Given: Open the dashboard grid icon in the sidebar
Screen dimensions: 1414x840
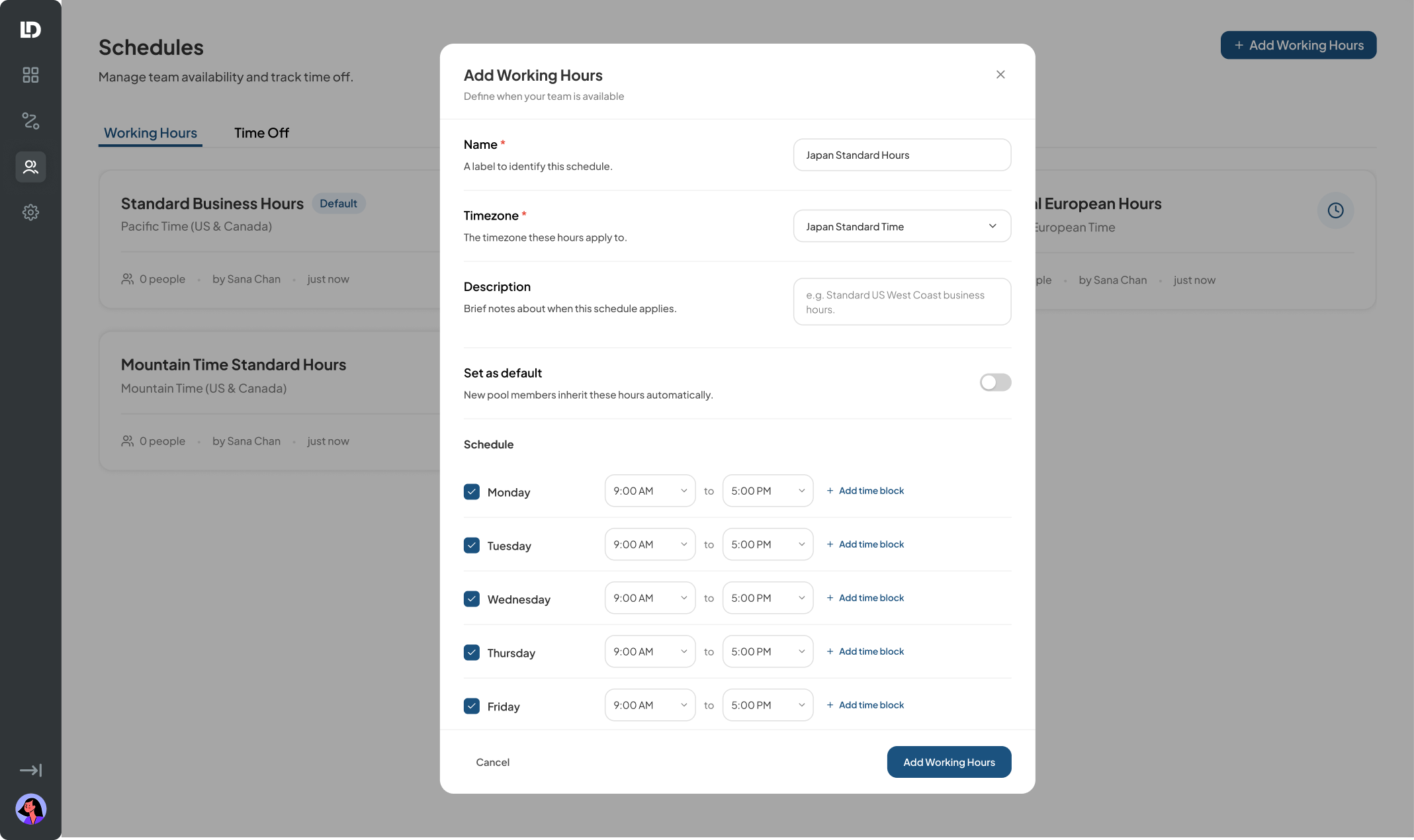Looking at the screenshot, I should [30, 75].
